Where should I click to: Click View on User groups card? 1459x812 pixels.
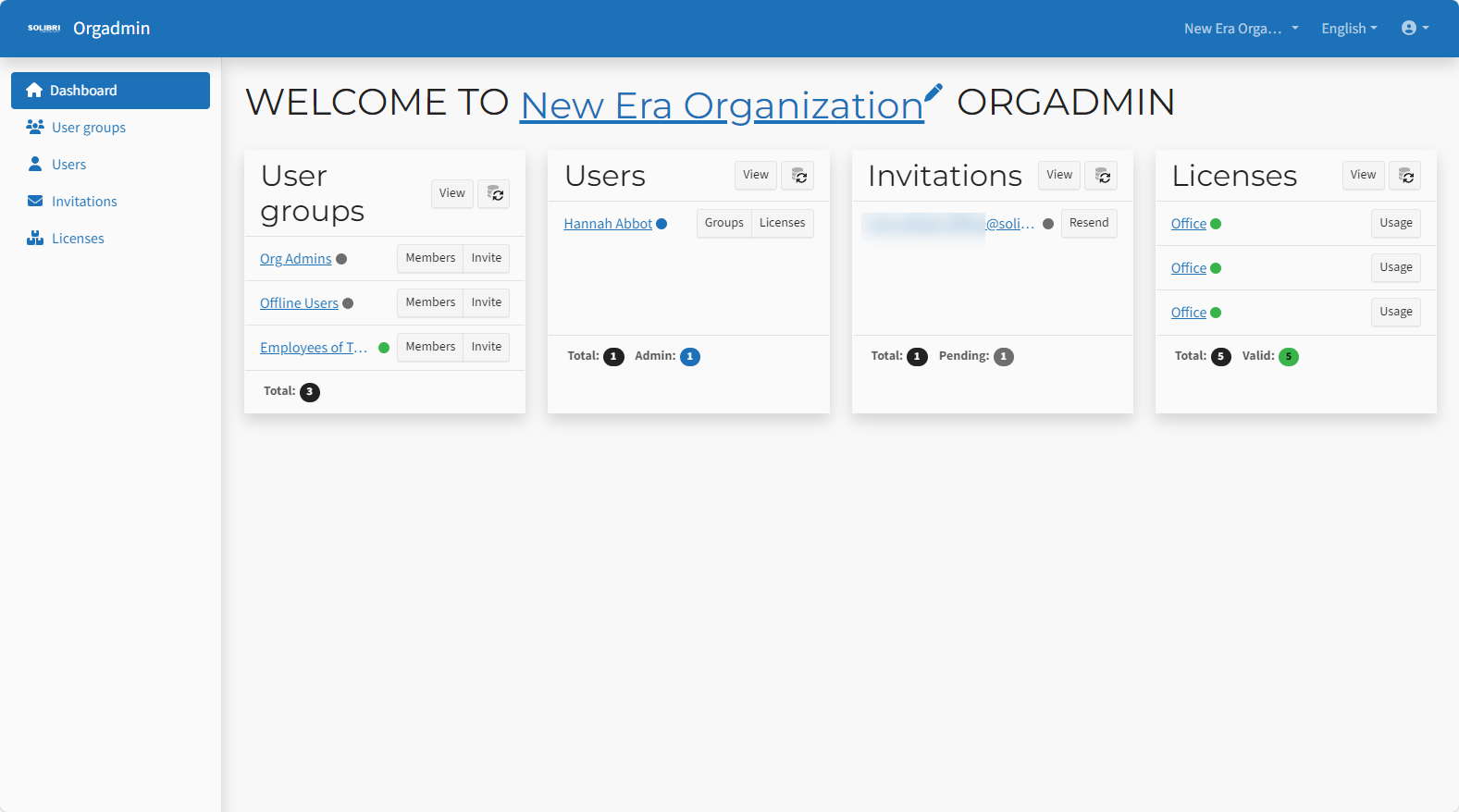pos(452,193)
